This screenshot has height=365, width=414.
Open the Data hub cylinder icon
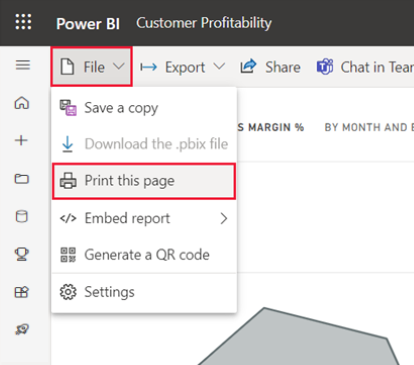tap(22, 217)
